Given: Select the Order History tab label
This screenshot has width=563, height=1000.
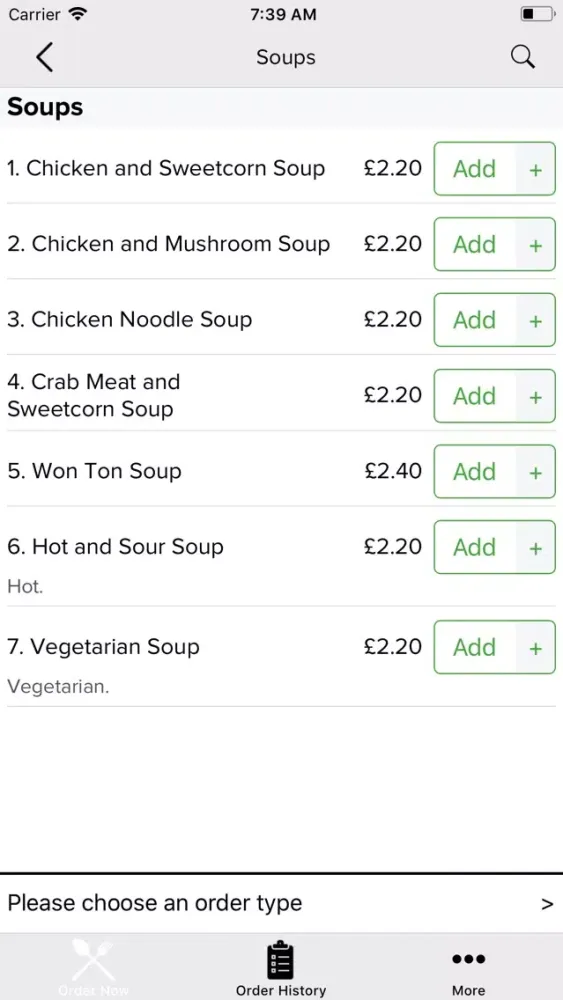Looking at the screenshot, I should point(281,990).
